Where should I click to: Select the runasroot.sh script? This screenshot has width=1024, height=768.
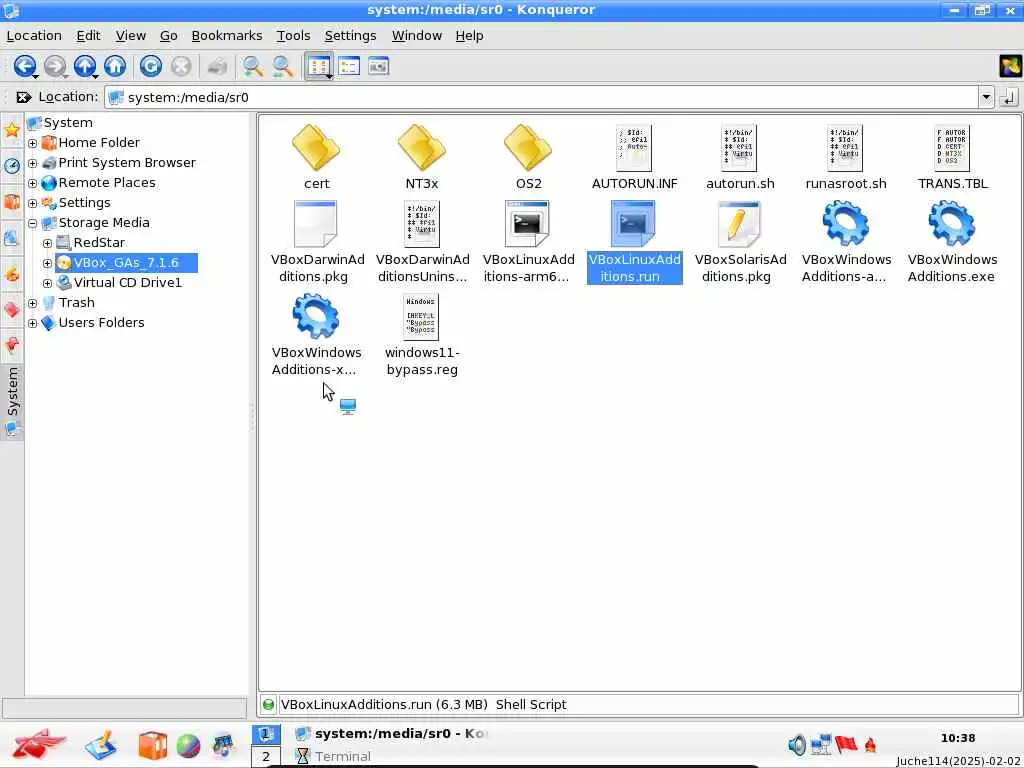tap(846, 157)
